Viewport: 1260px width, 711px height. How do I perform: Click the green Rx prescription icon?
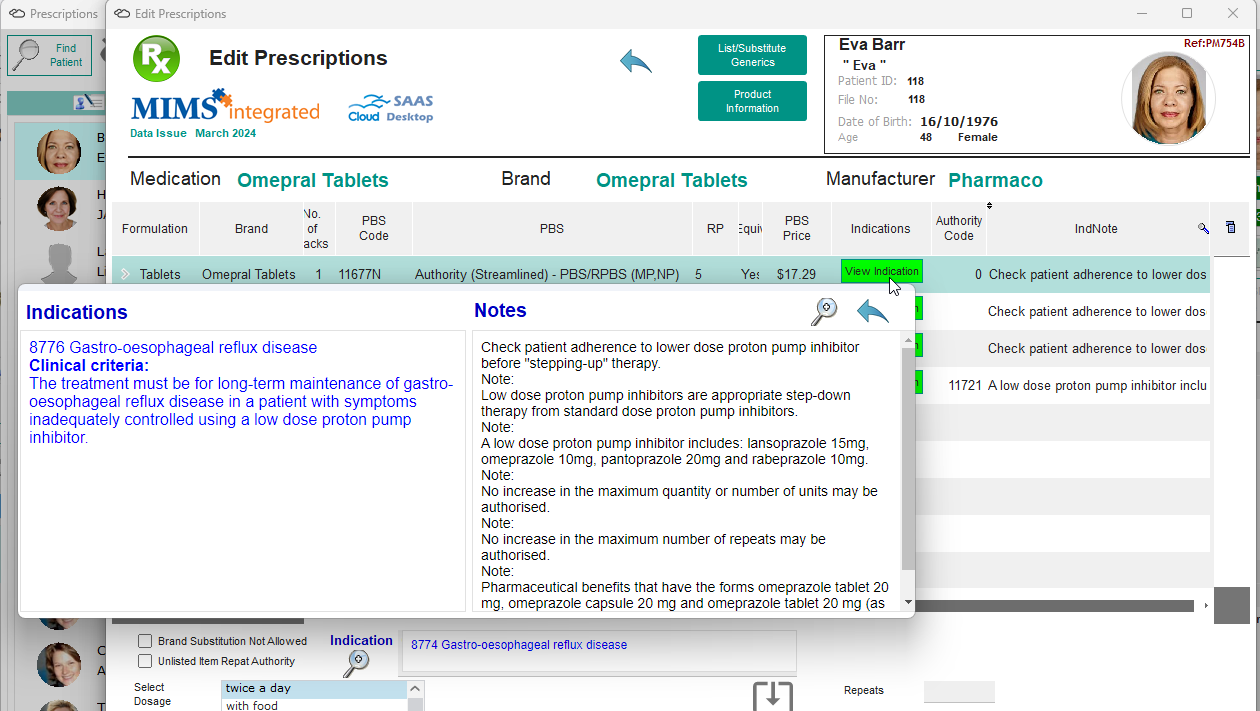[157, 59]
